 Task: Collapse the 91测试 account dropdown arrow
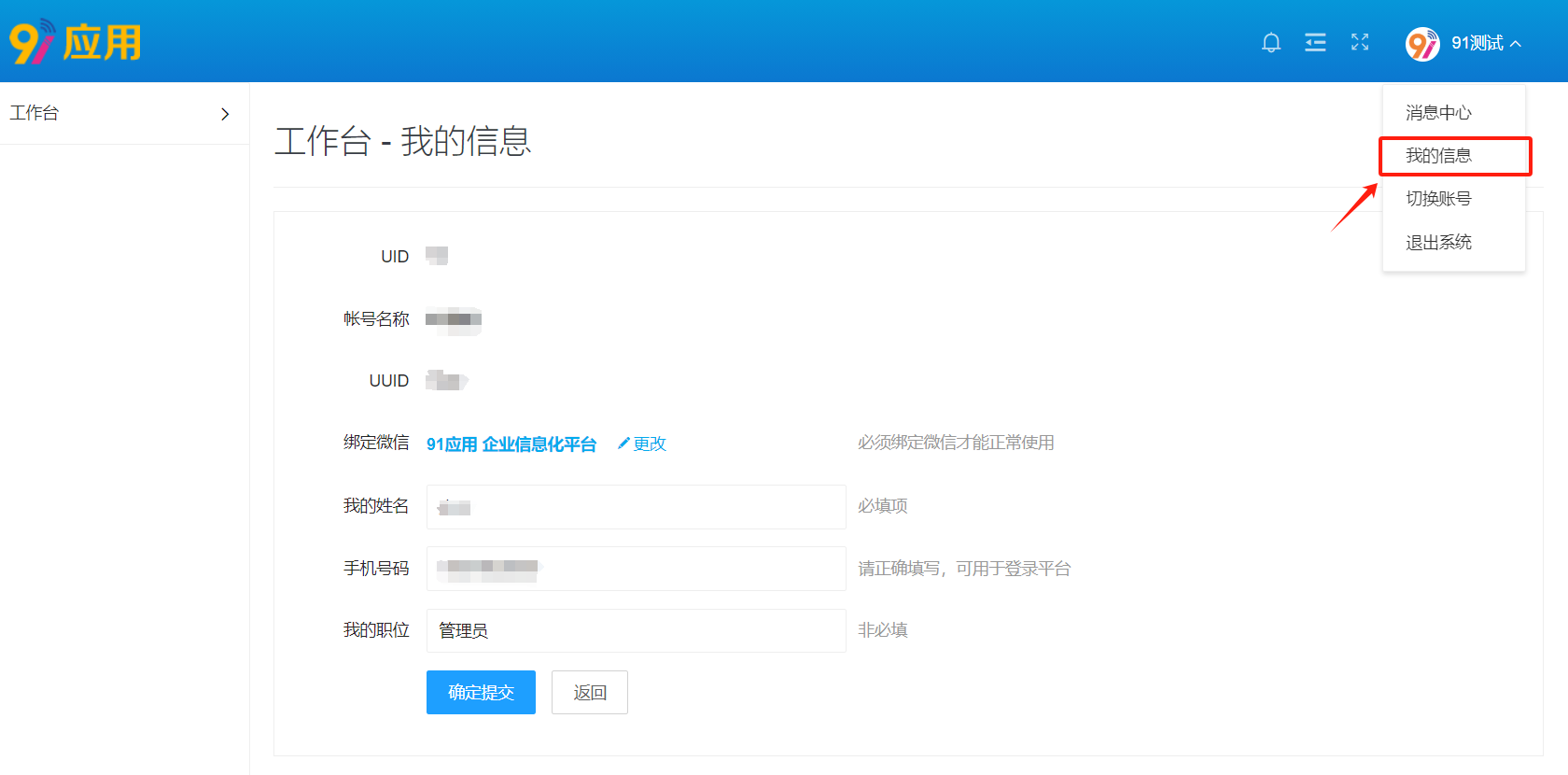pos(1516,44)
